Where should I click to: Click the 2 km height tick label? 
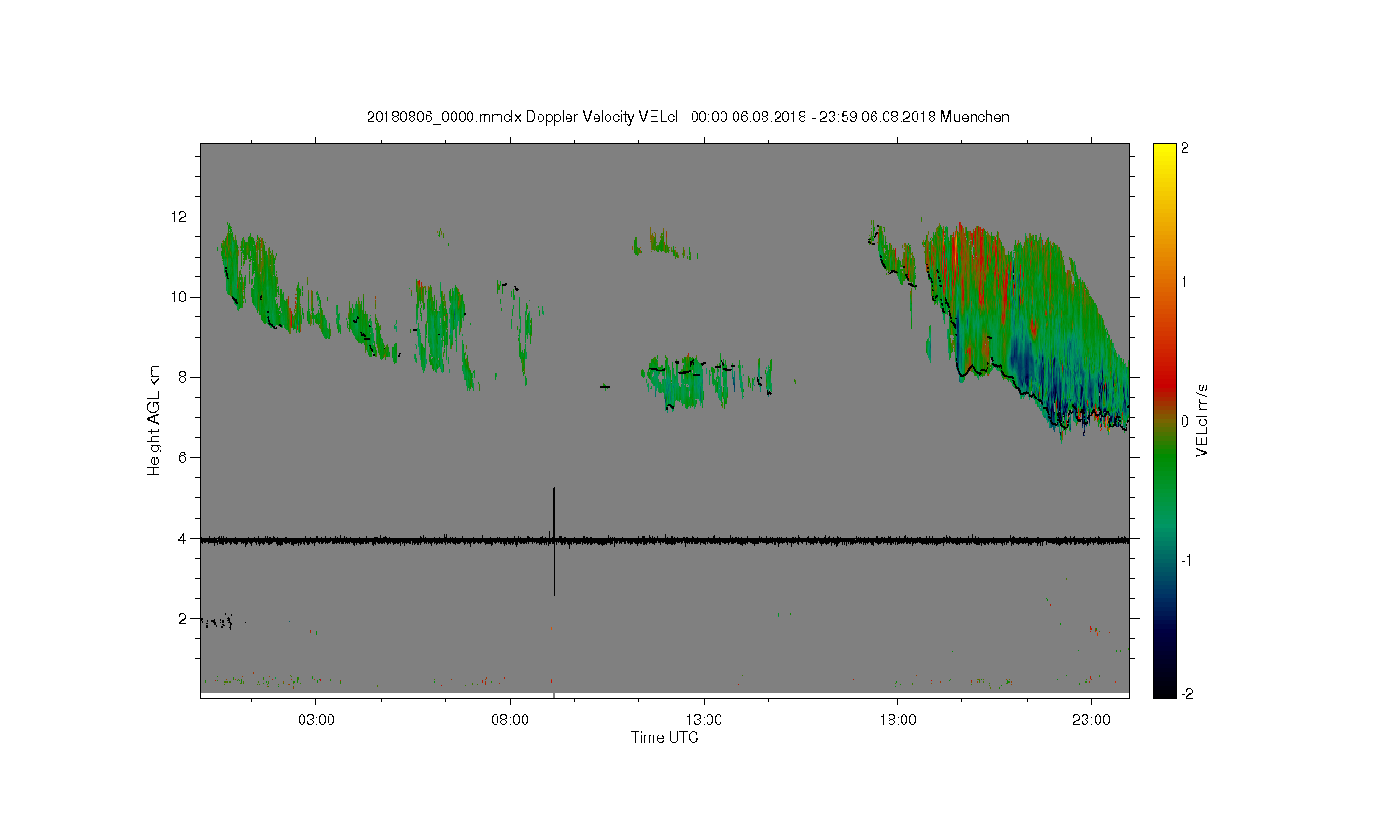184,618
